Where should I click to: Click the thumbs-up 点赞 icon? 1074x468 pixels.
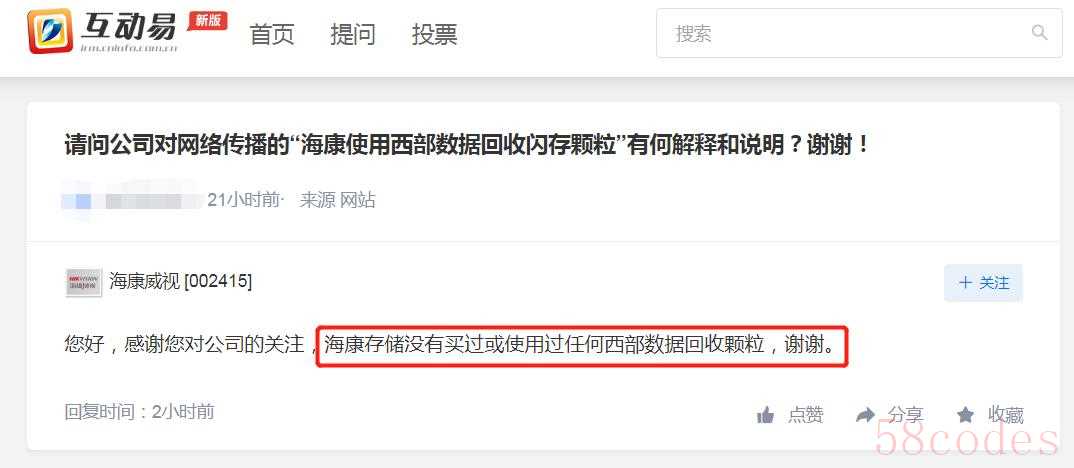766,415
